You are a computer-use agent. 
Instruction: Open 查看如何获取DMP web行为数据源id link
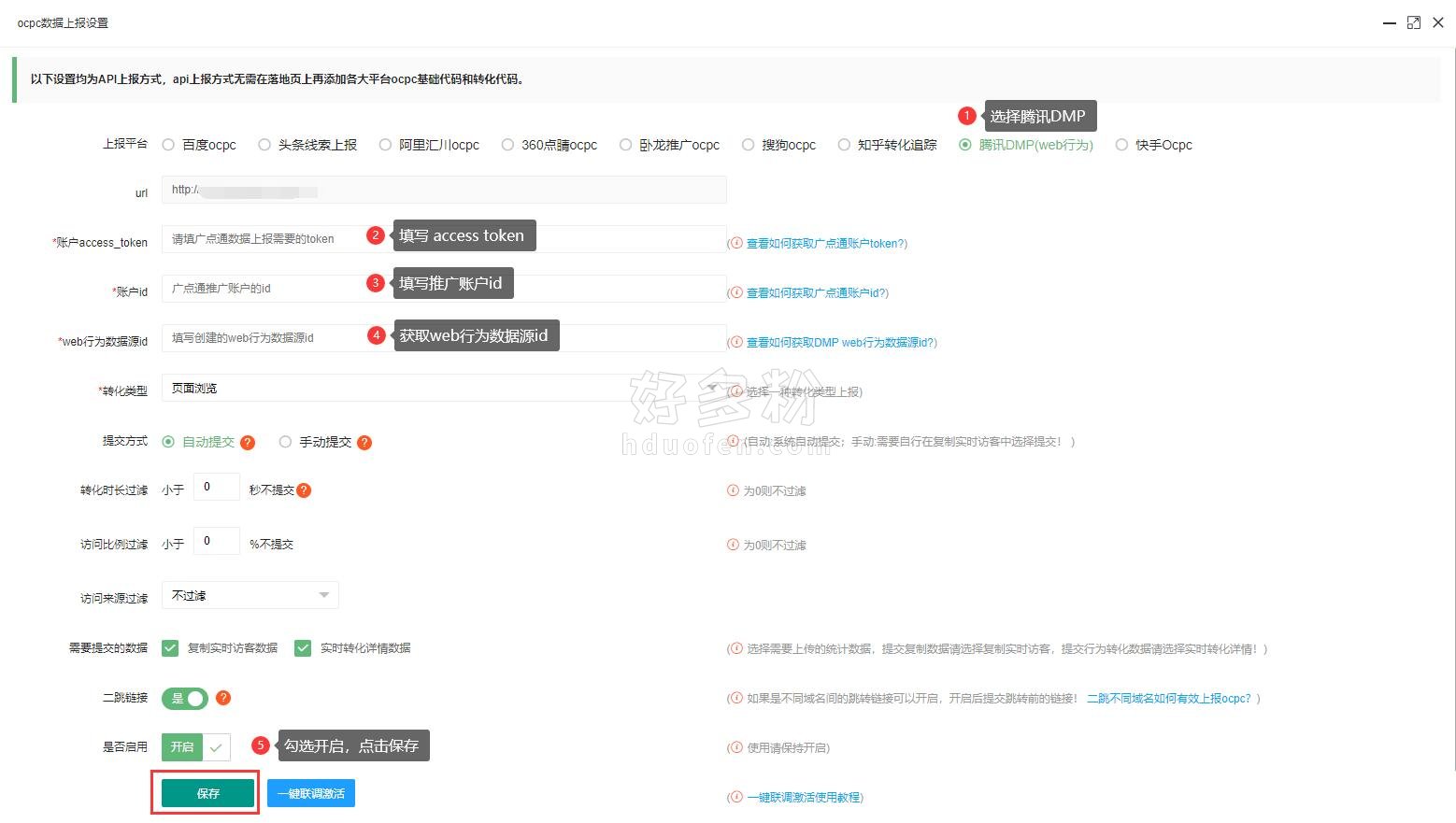point(841,342)
